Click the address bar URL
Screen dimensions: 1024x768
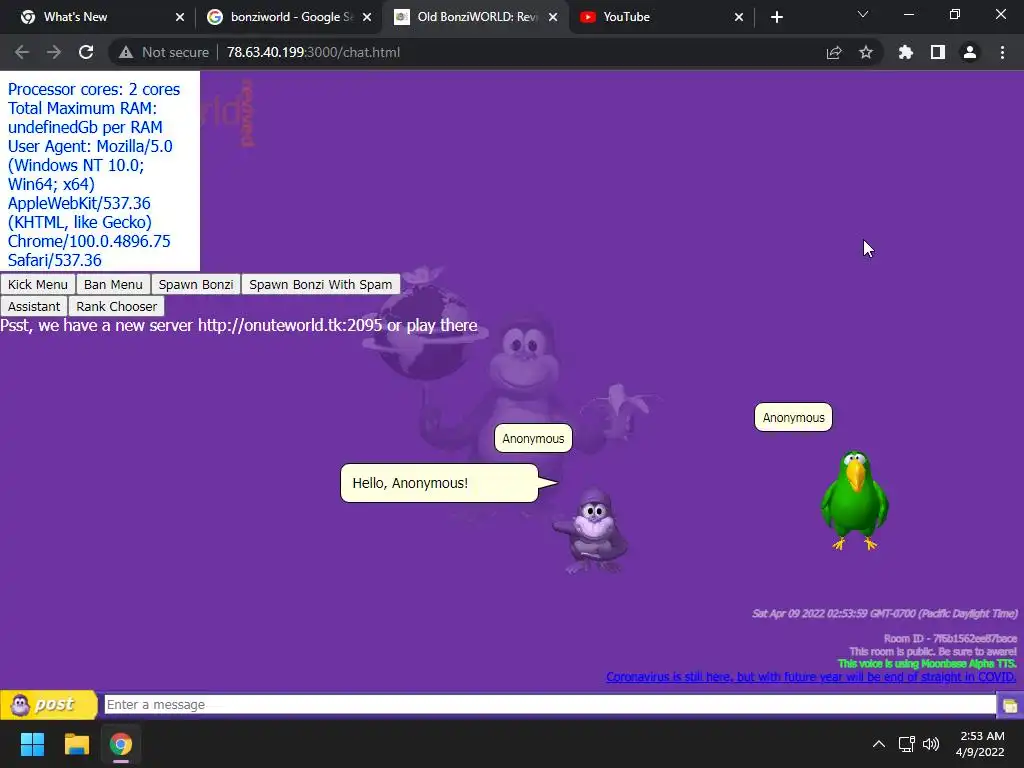pyautogui.click(x=313, y=52)
